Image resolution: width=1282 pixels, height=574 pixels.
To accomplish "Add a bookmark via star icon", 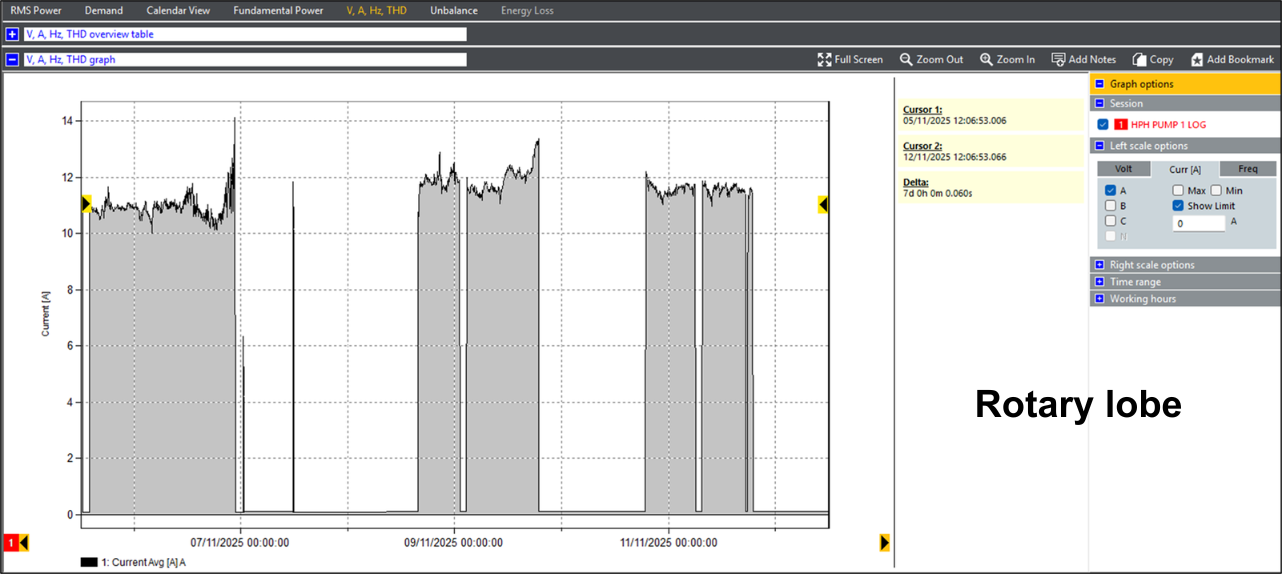I will click(x=1196, y=60).
